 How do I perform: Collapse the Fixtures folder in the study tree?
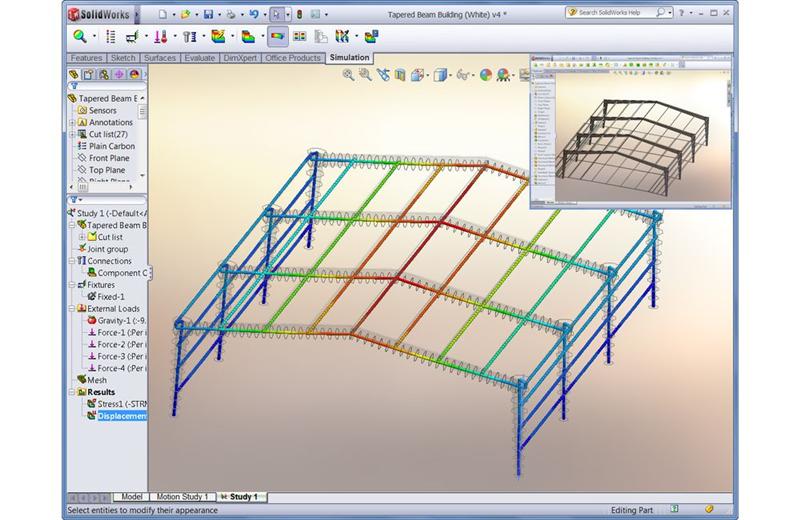tap(73, 285)
